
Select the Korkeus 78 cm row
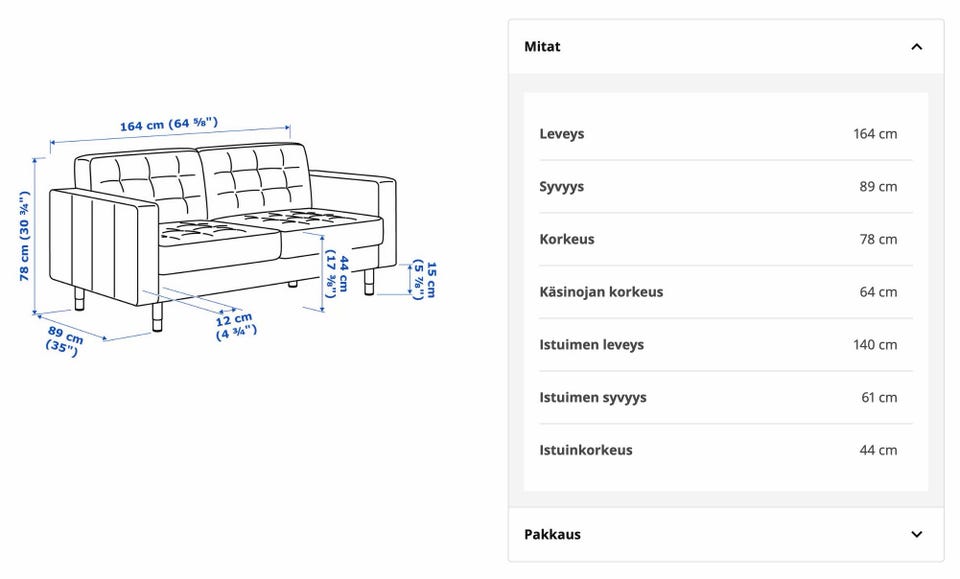726,239
